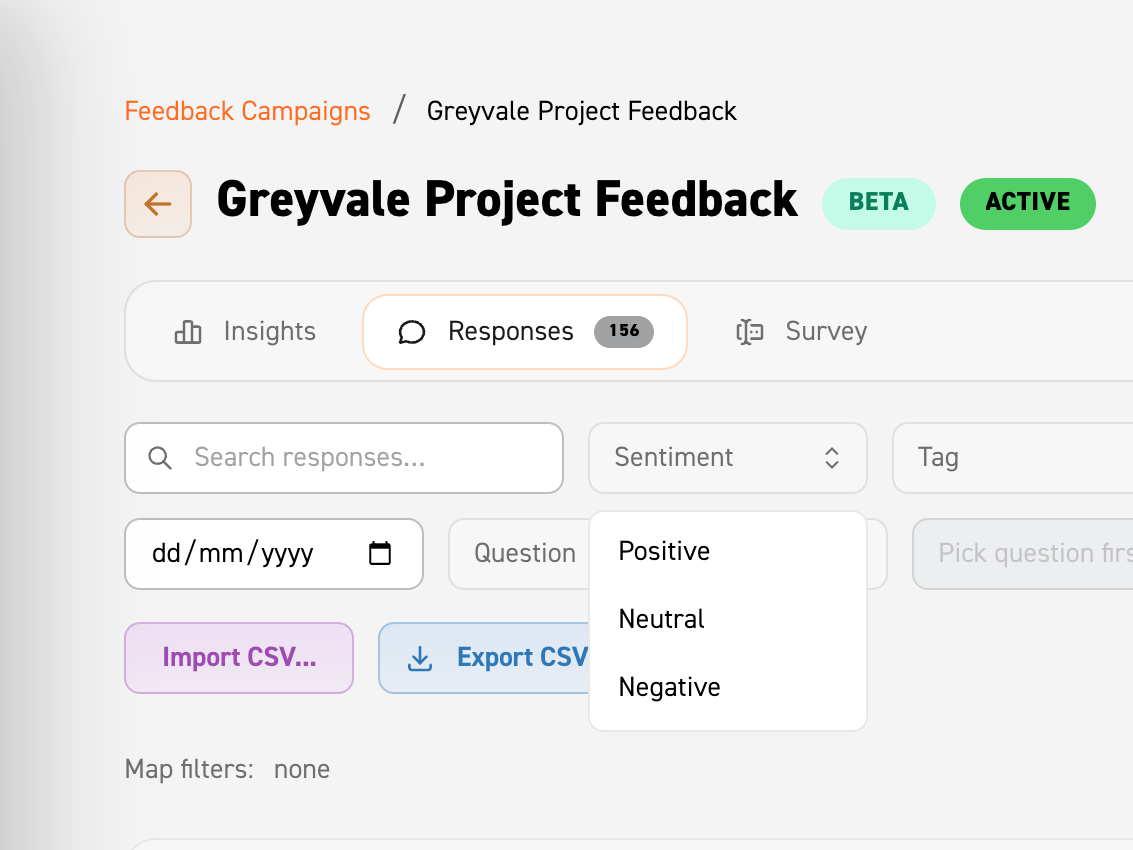The height and width of the screenshot is (850, 1133).
Task: Click the bar chart icon beside Insights
Action: [x=188, y=332]
